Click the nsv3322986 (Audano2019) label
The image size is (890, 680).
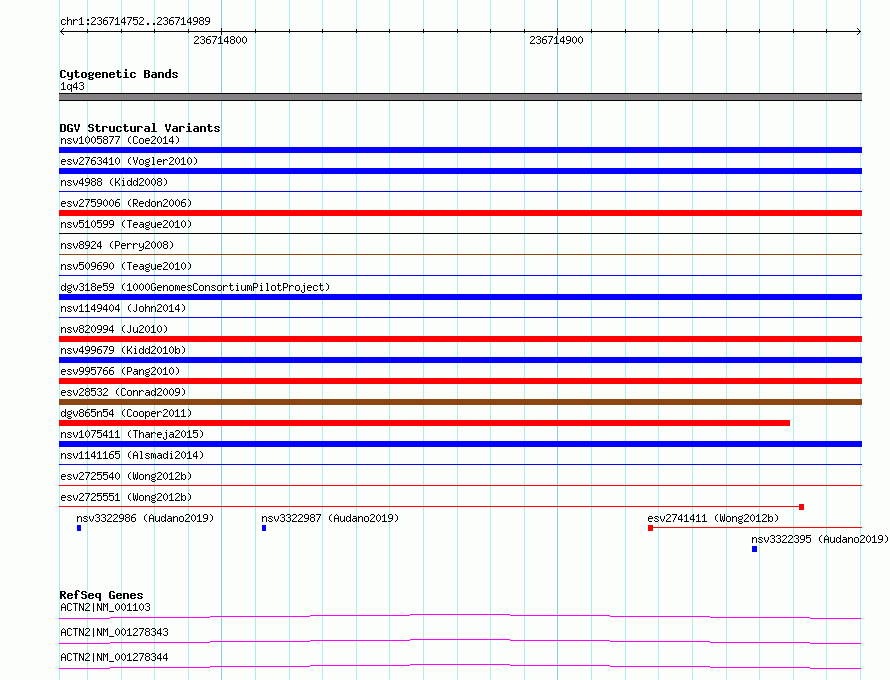(145, 518)
